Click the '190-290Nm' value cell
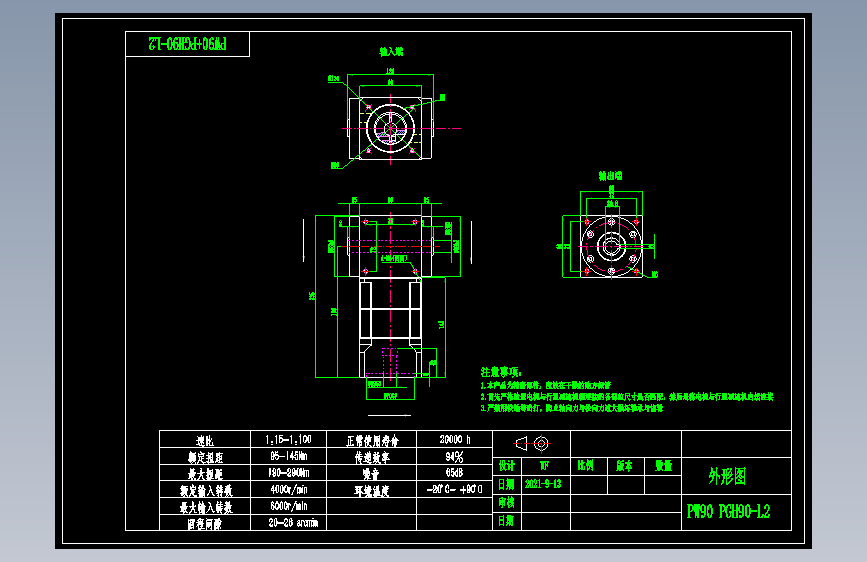This screenshot has width=867, height=562. tap(289, 473)
